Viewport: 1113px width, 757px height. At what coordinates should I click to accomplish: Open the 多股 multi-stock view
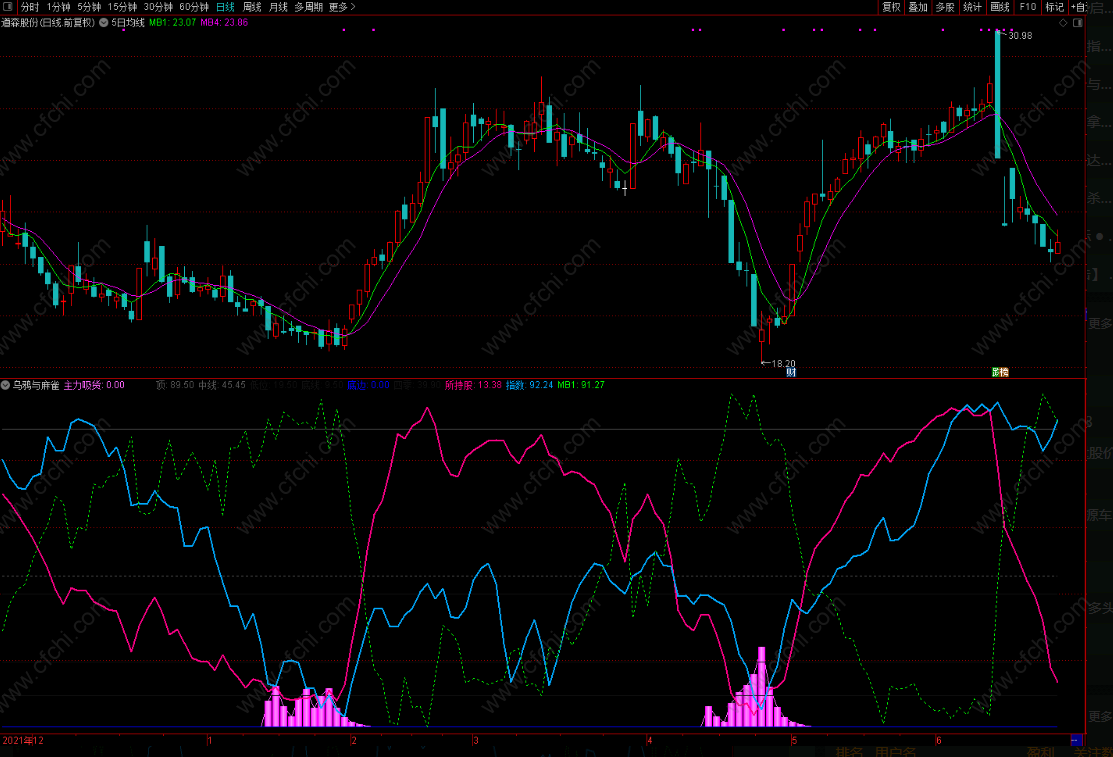click(945, 7)
